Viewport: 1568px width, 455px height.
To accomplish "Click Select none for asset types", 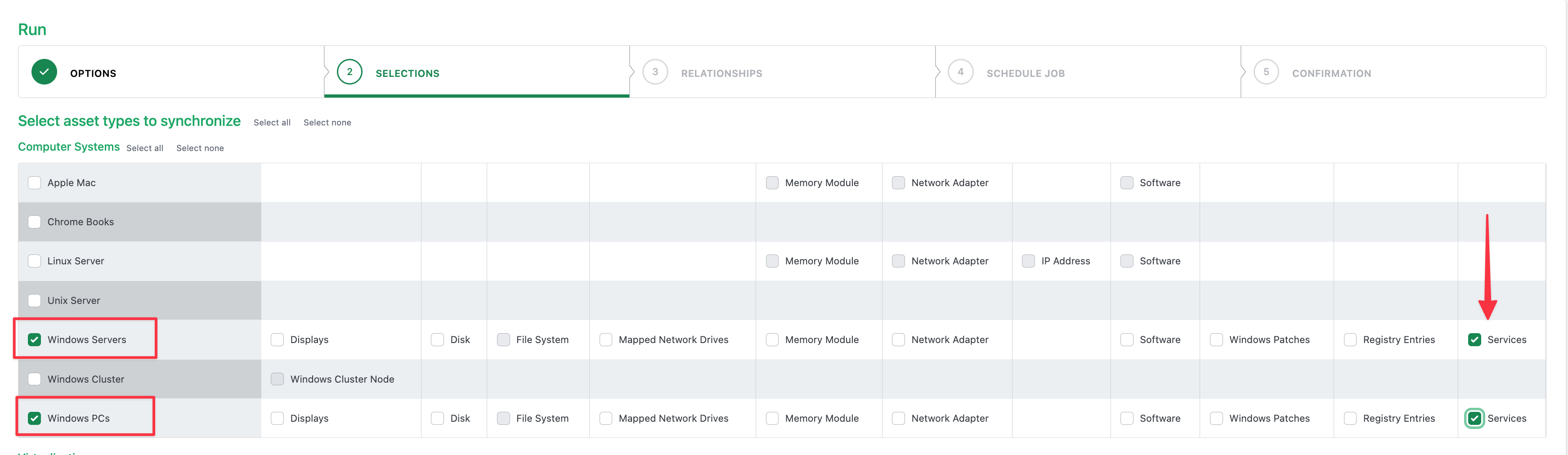I will tap(327, 122).
